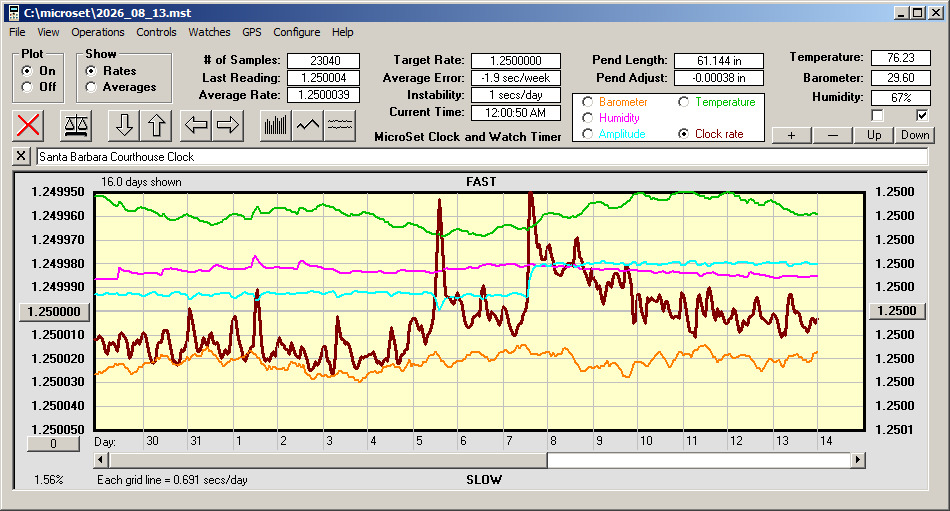Click the Current Time field
The width and height of the screenshot is (950, 511).
coord(516,112)
